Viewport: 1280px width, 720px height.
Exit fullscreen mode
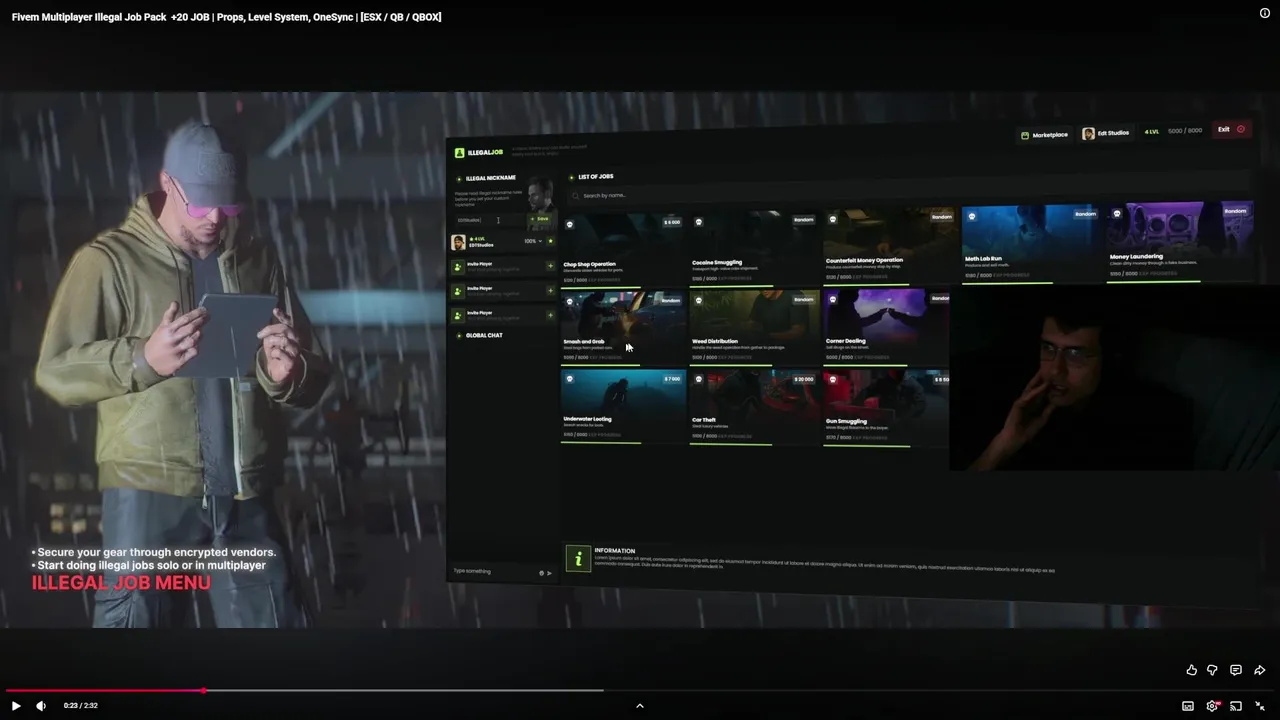pos(1260,706)
